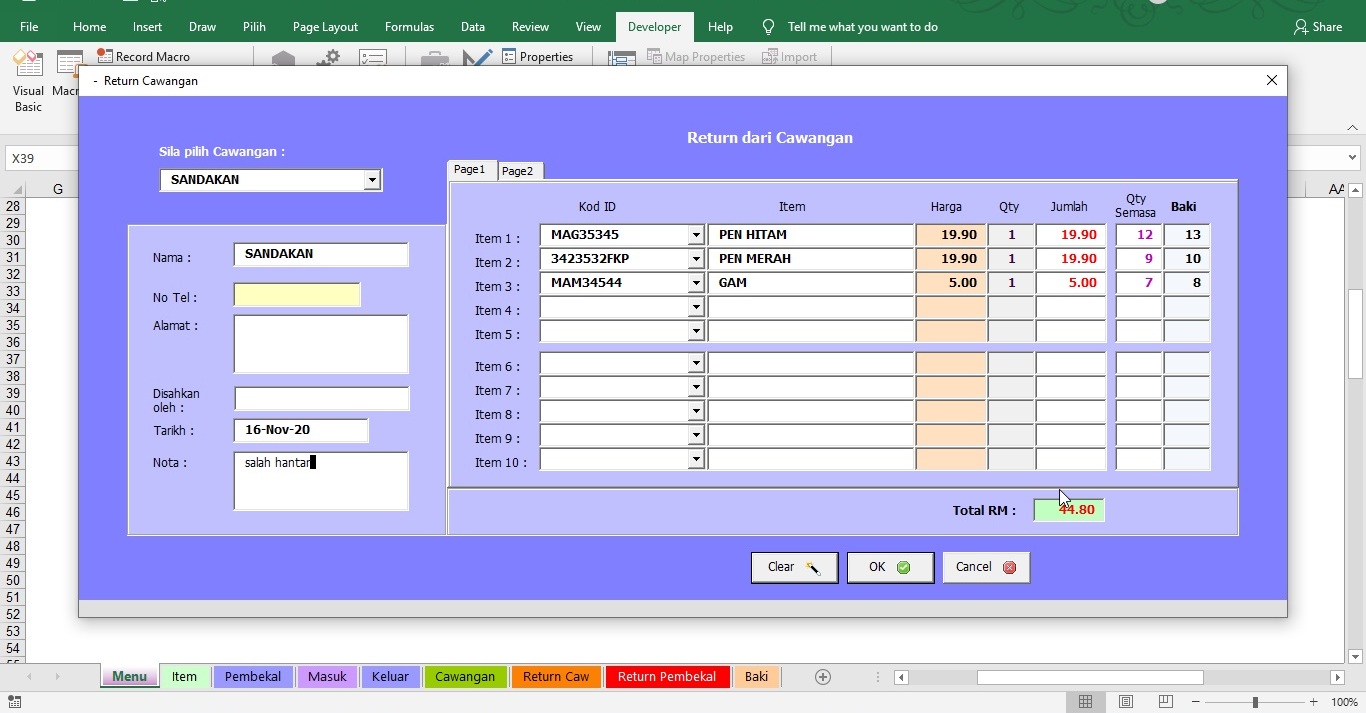Image resolution: width=1366 pixels, height=713 pixels.
Task: Click the zoom slider handle
Action: pyautogui.click(x=1255, y=702)
